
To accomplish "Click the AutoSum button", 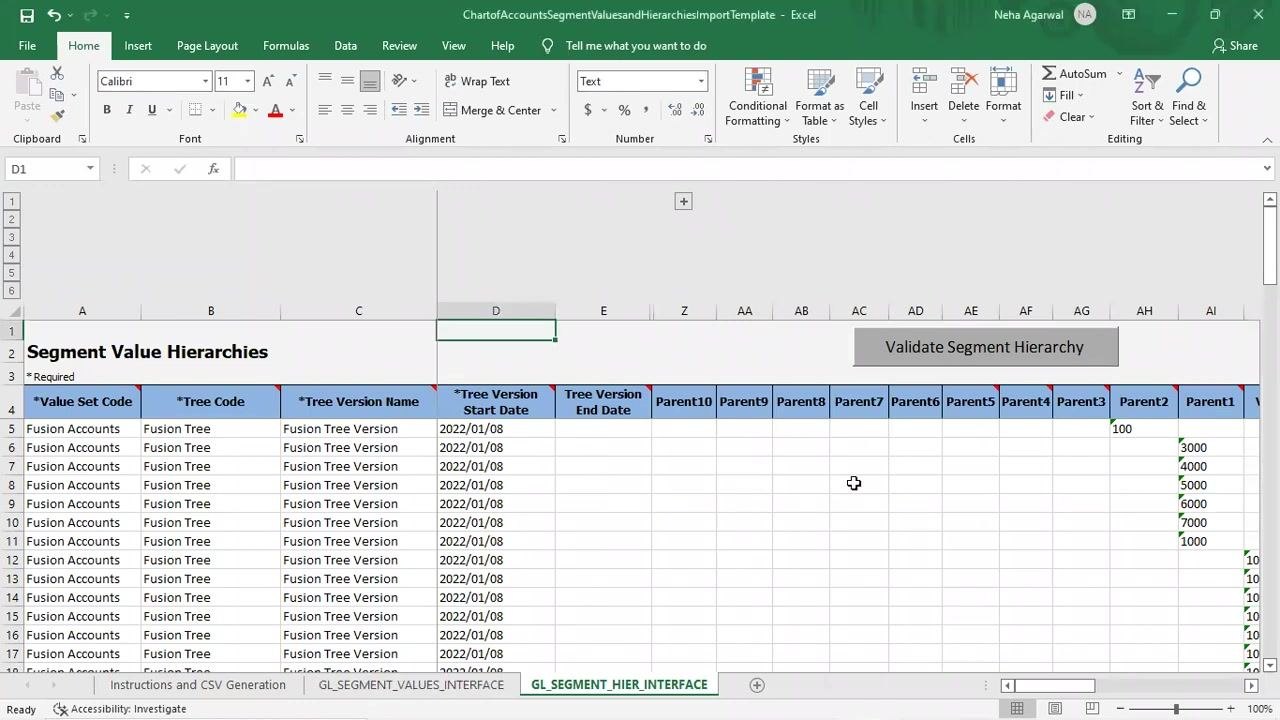I will pyautogui.click(x=1074, y=74).
